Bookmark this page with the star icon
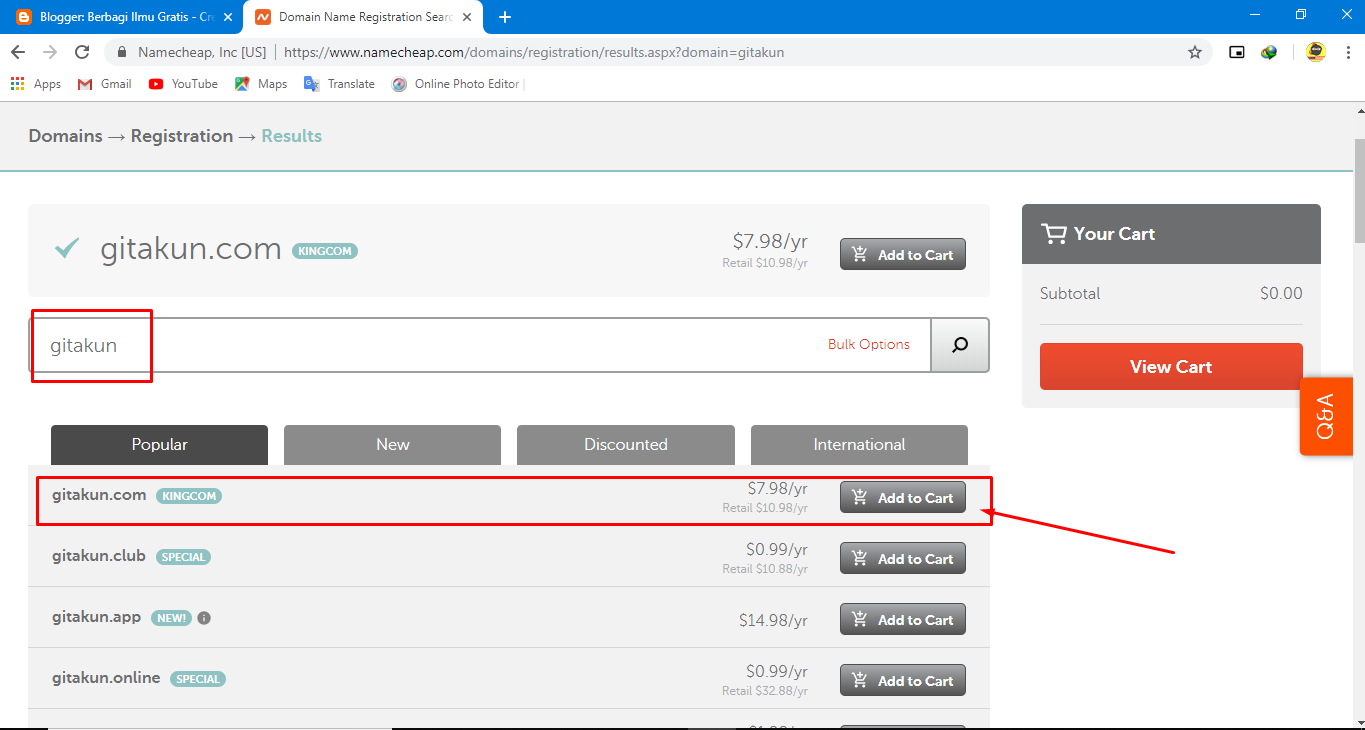1365x730 pixels. 1195,52
